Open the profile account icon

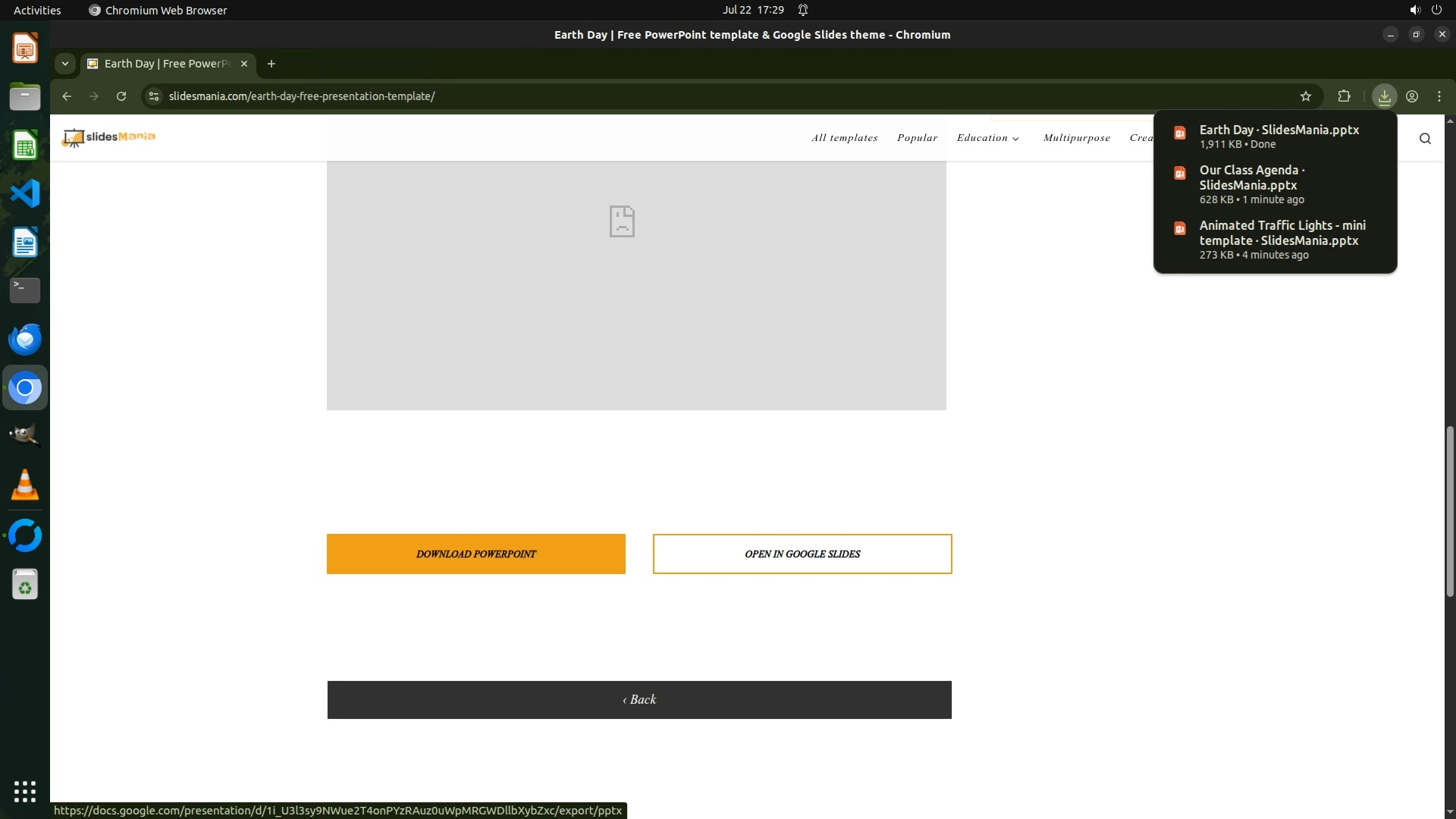pos(1412,96)
